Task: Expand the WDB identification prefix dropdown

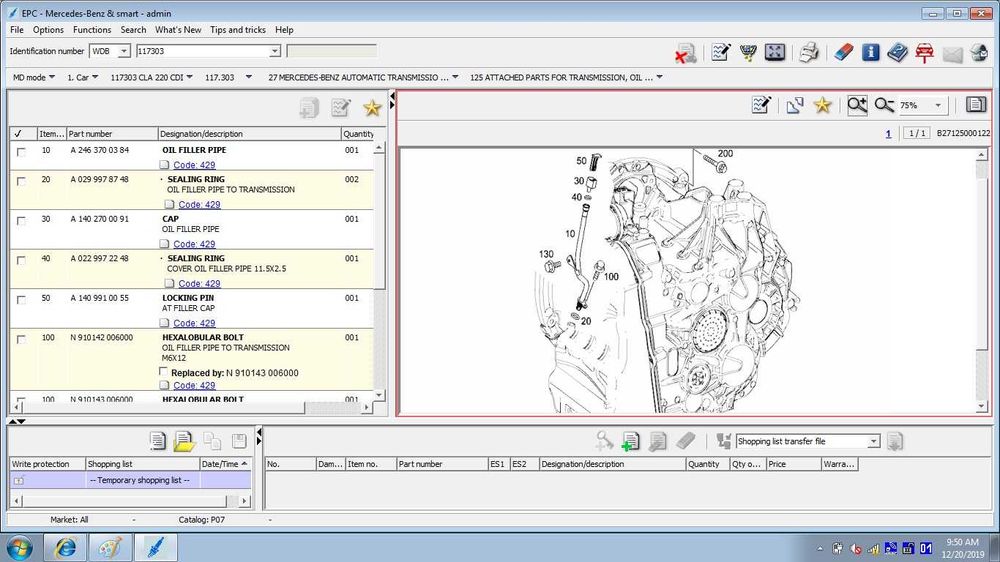Action: pyautogui.click(x=124, y=51)
